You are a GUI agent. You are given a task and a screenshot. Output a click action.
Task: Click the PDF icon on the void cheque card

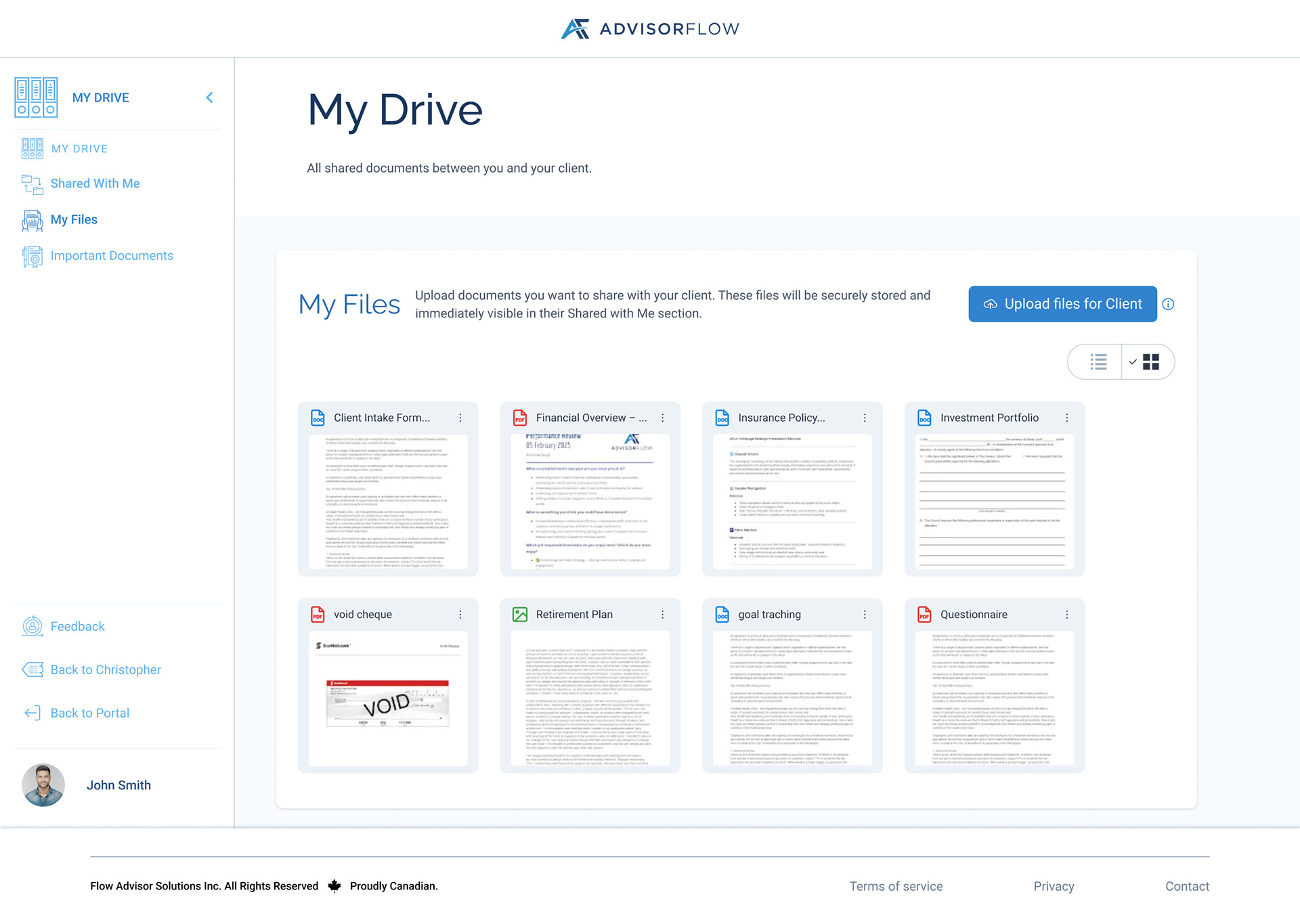pyautogui.click(x=317, y=615)
